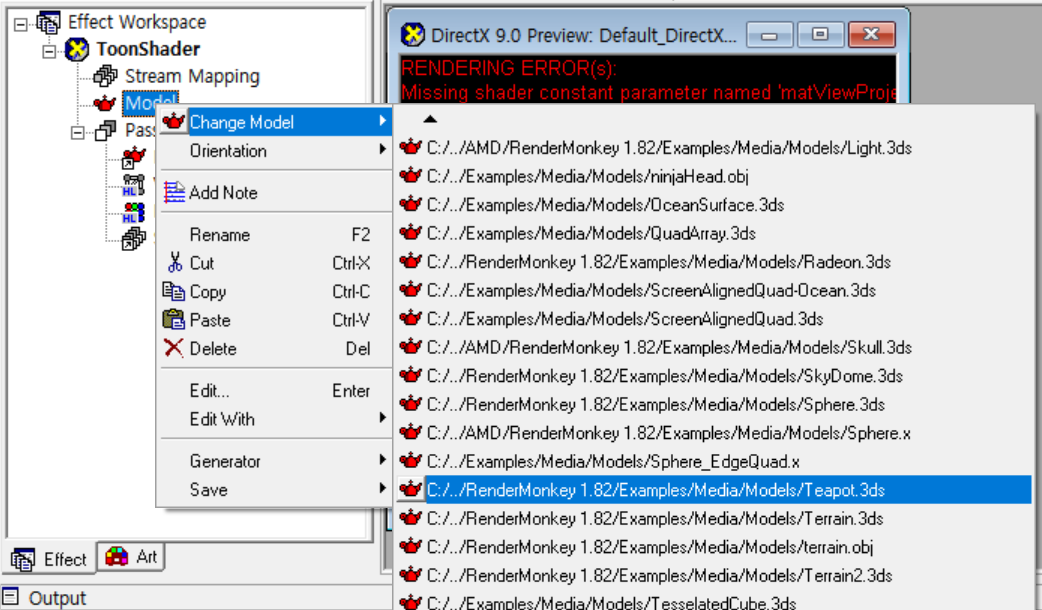1042x610 pixels.
Task: Select the terrain.obj model
Action: [712, 547]
